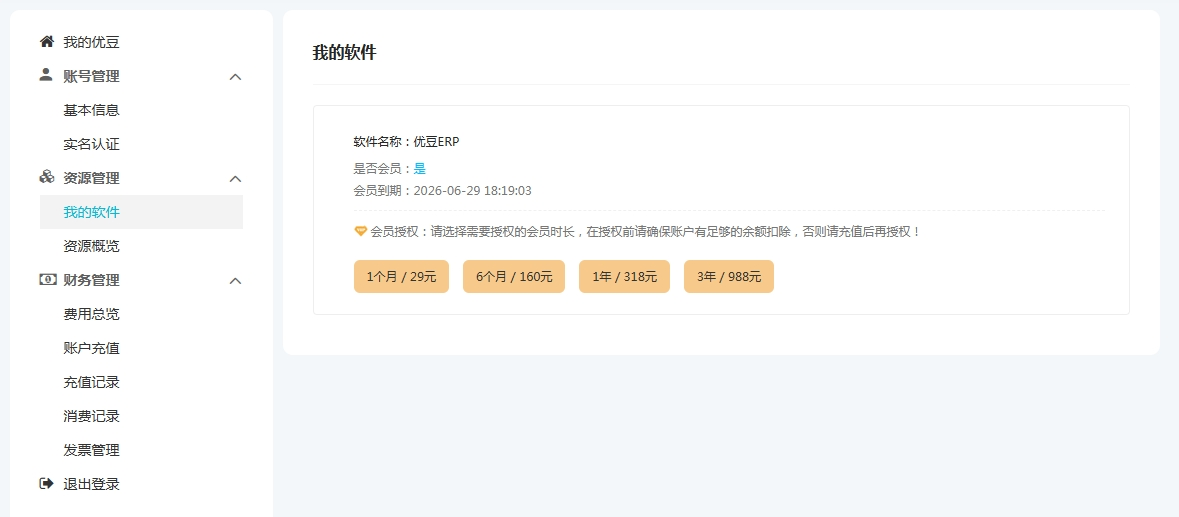Click the expiry date 2026-06-29 18:19:03
Screen dimensions: 1179x517
473,191
